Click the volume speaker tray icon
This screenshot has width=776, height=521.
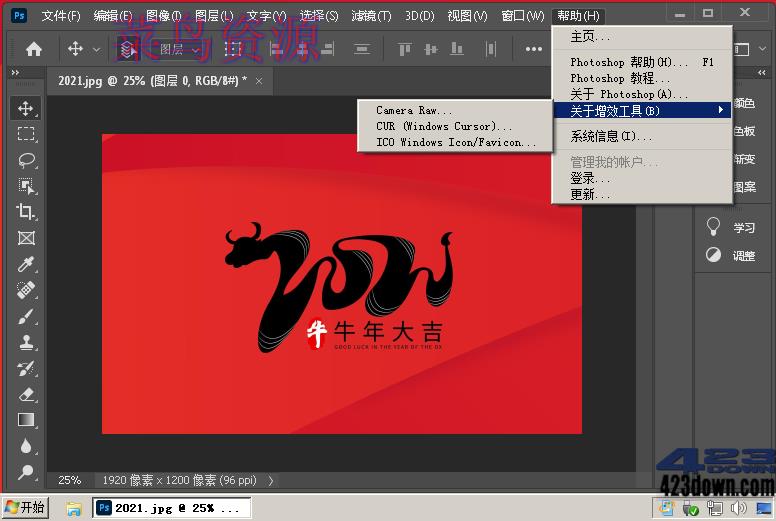pos(738,508)
